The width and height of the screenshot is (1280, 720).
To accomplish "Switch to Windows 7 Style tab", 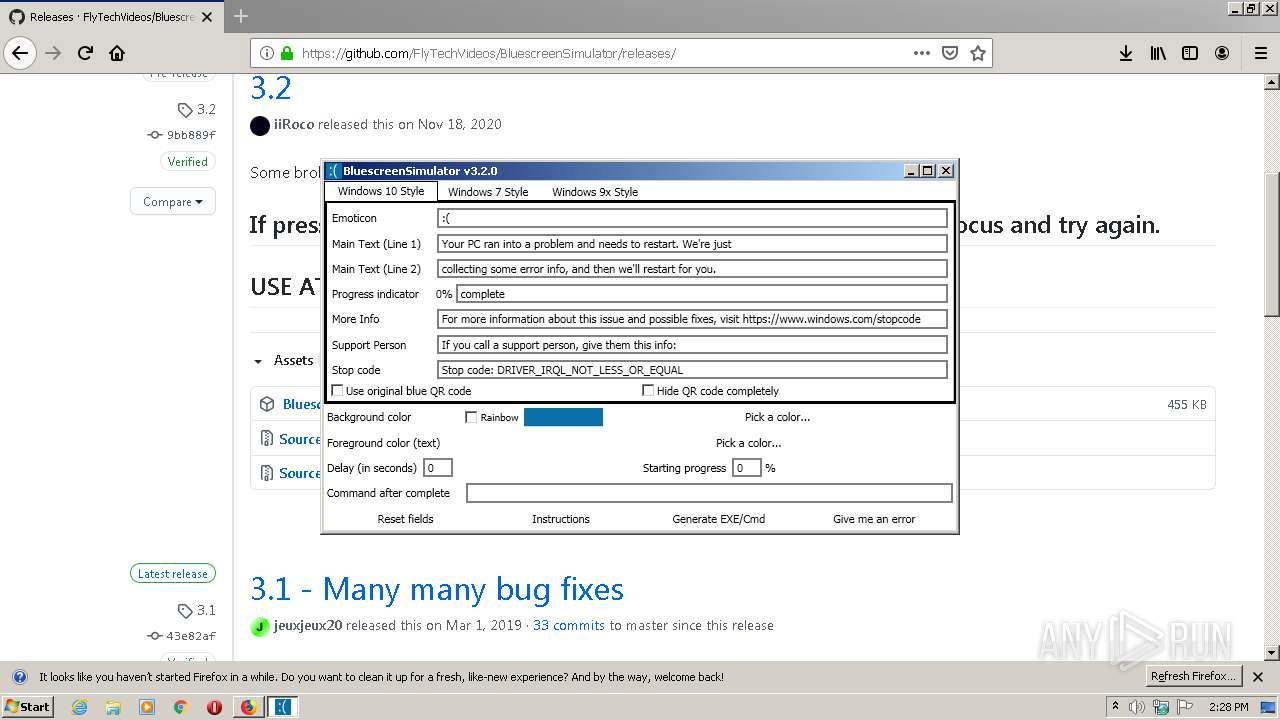I will [x=488, y=192].
